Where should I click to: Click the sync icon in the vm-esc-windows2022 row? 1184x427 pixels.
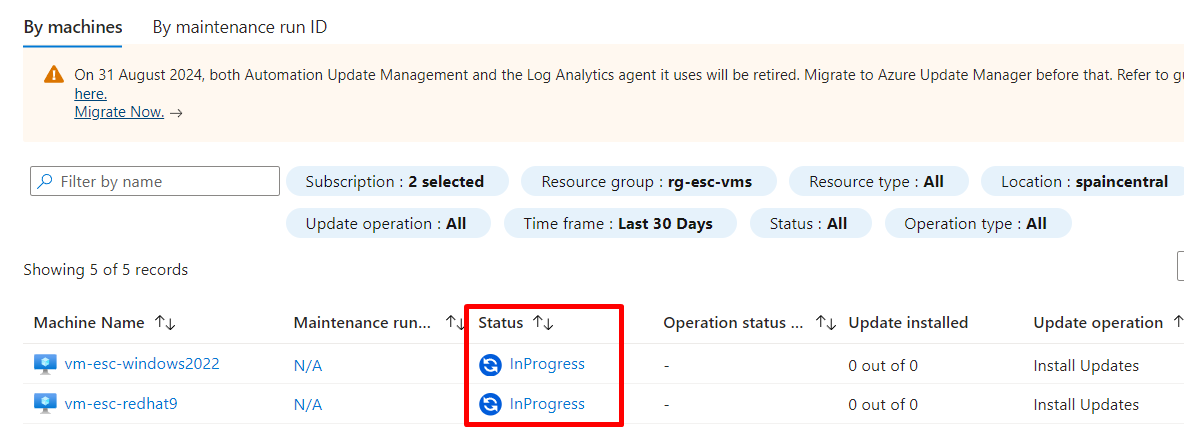[490, 365]
